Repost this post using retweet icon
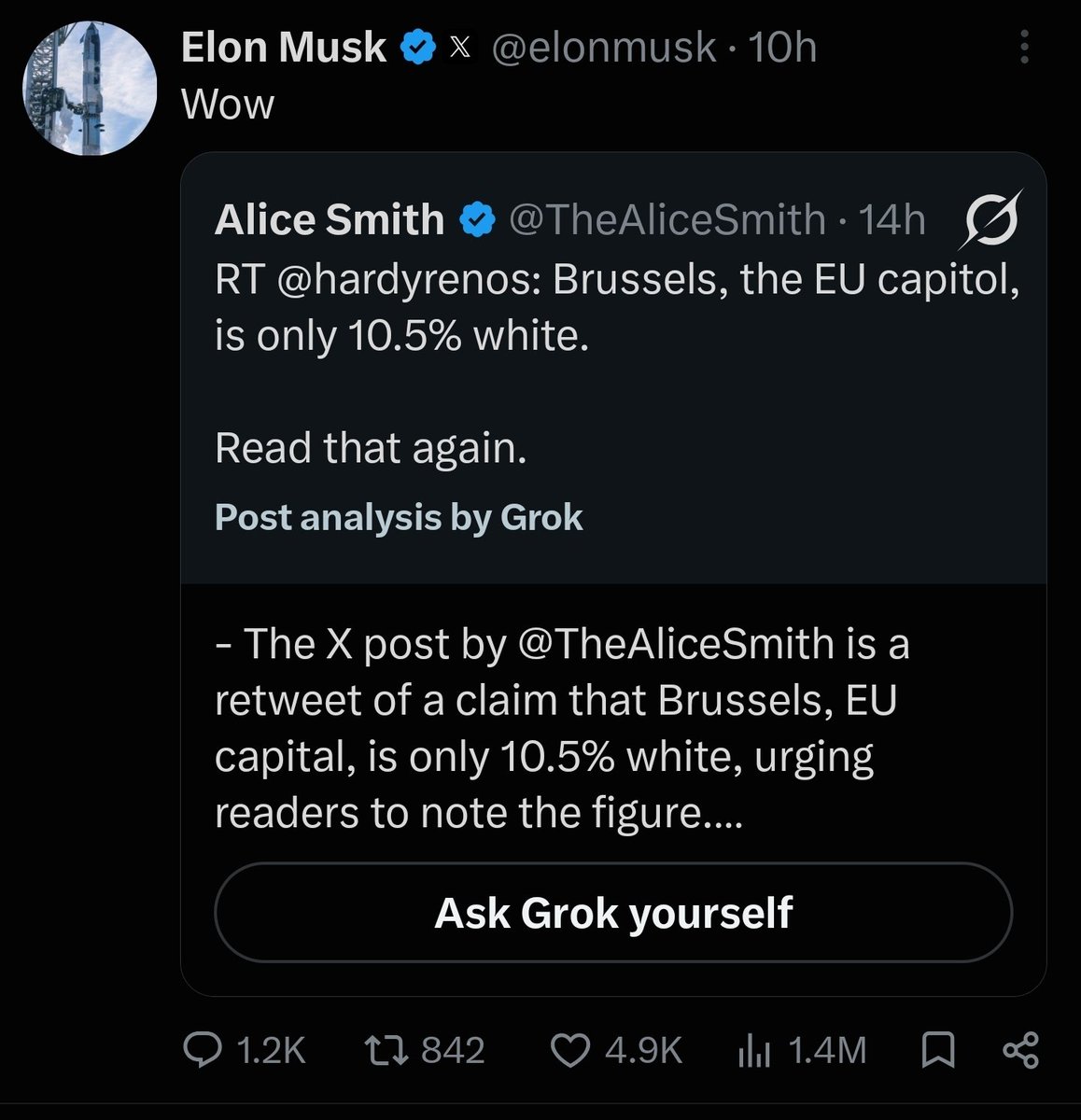 (x=386, y=1051)
